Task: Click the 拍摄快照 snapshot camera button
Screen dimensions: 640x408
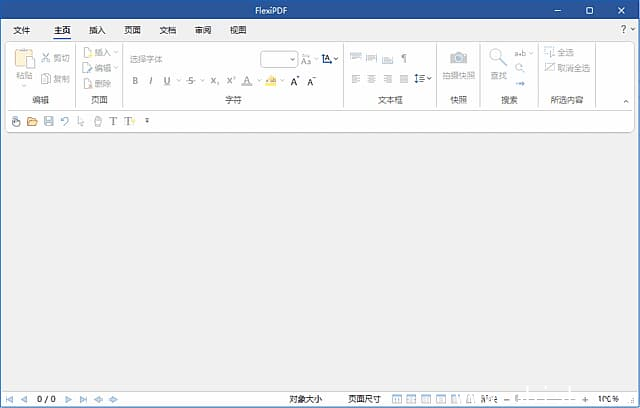Action: pyautogui.click(x=458, y=65)
